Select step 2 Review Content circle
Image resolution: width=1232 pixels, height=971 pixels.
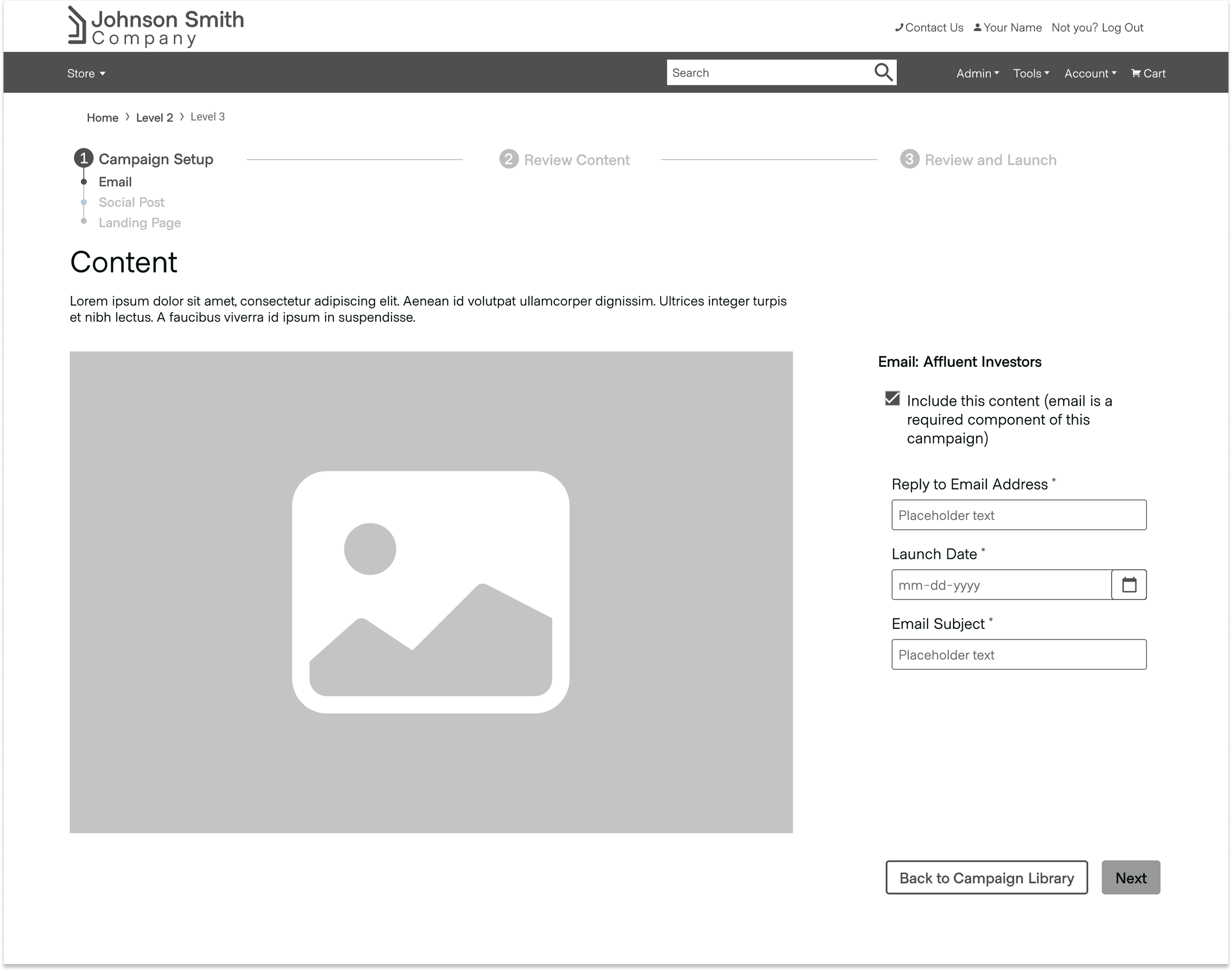pos(509,159)
